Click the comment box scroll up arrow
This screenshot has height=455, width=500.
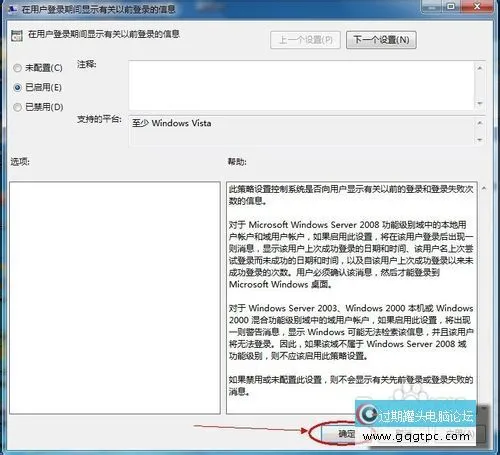[x=480, y=68]
